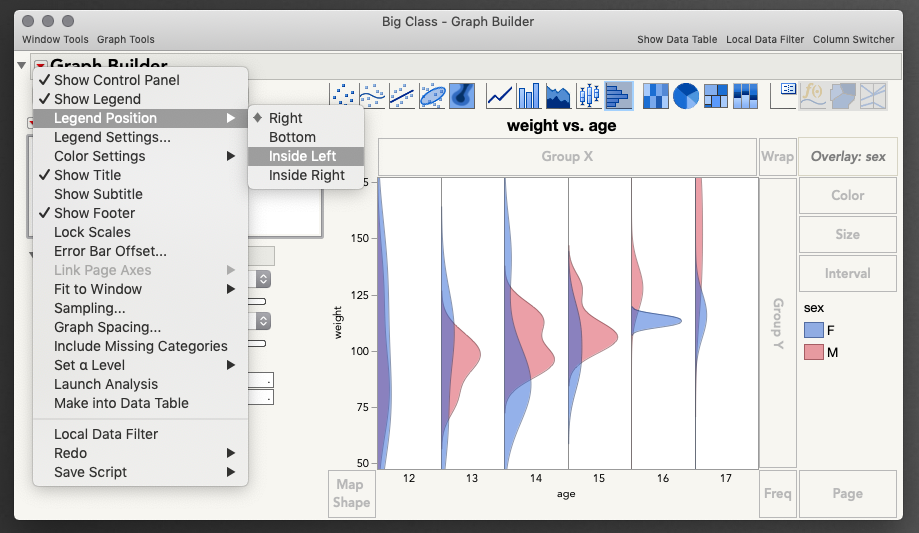Select Bottom legend position
Image resolution: width=919 pixels, height=533 pixels.
coord(306,137)
